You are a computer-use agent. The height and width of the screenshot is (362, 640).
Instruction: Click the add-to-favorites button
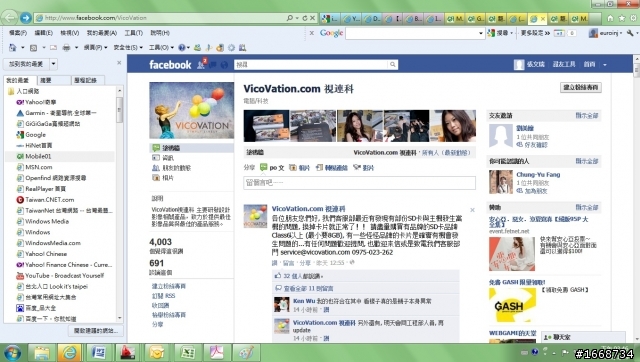pos(27,64)
